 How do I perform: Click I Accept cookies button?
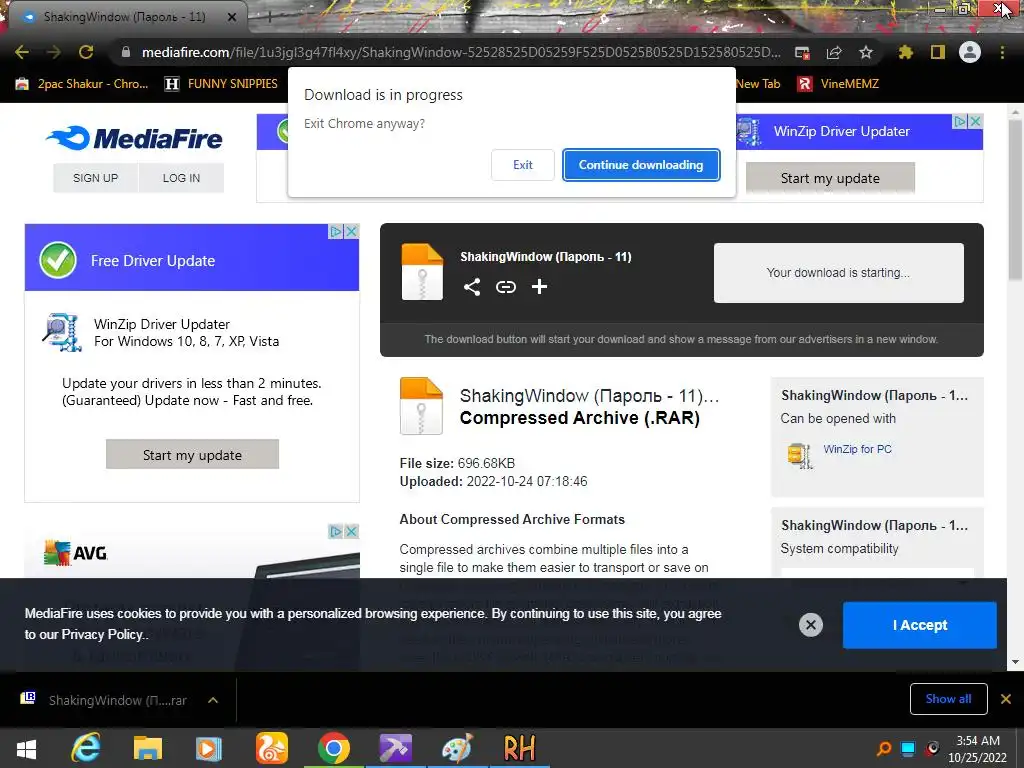pos(920,625)
